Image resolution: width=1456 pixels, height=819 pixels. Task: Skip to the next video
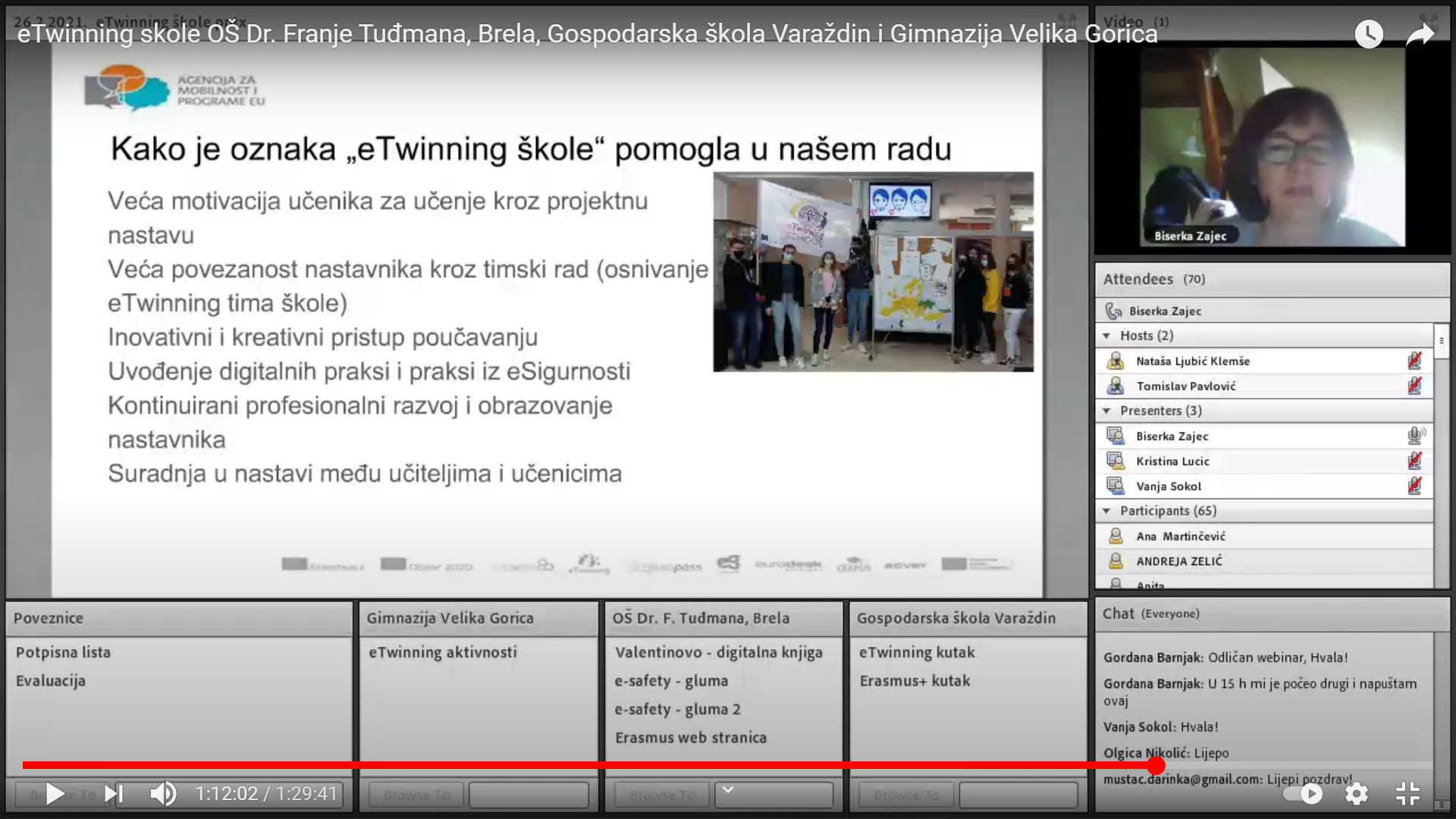tap(114, 794)
